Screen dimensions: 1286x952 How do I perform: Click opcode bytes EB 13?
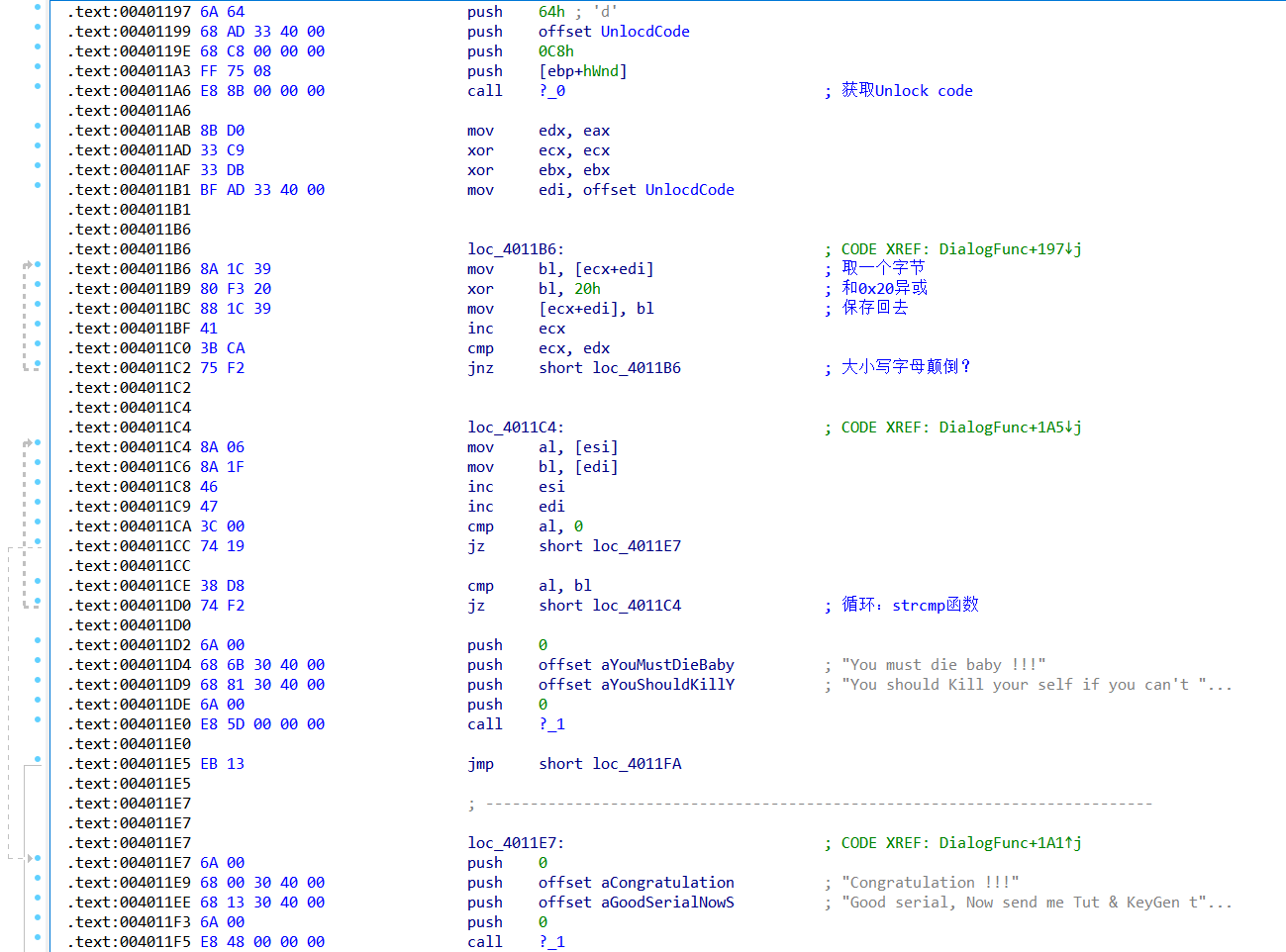pos(223,764)
